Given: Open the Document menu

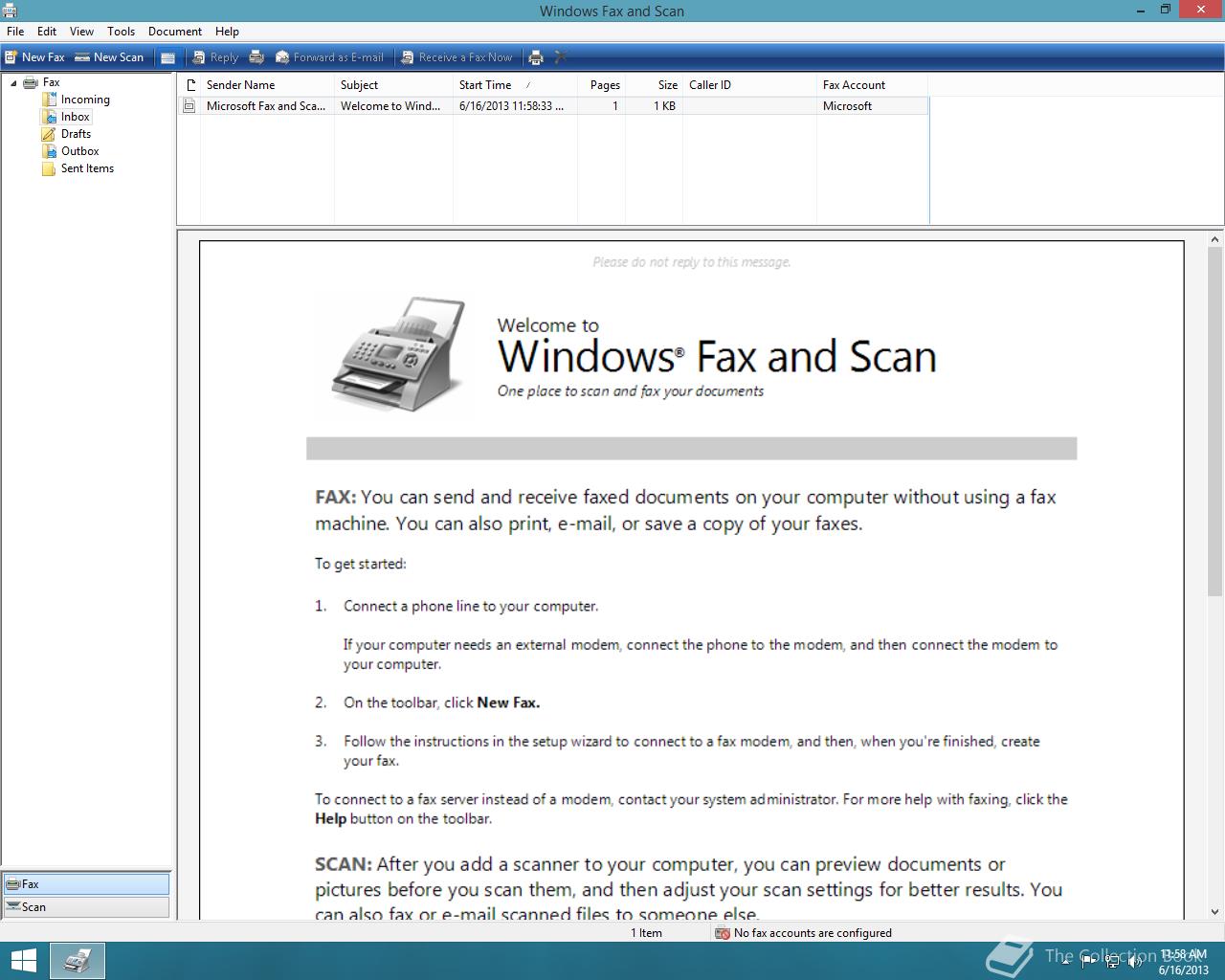Looking at the screenshot, I should point(175,32).
